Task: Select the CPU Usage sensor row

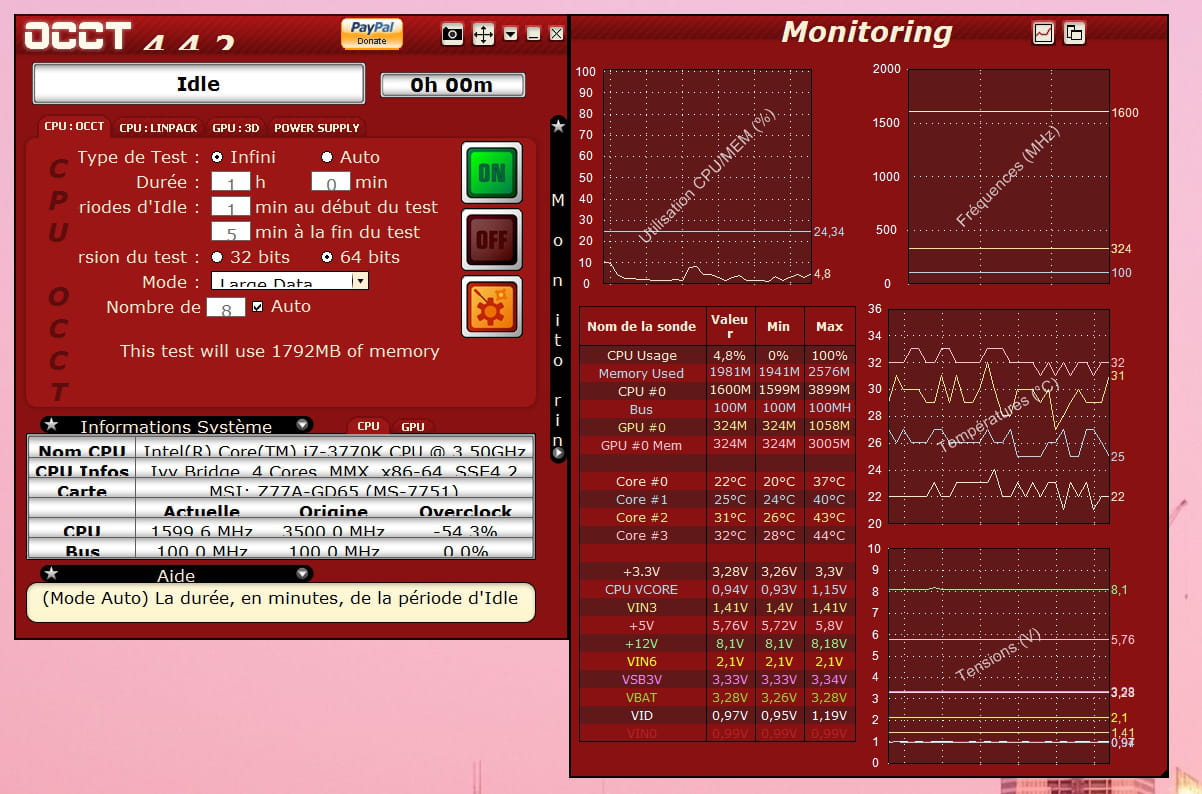Action: 718,355
